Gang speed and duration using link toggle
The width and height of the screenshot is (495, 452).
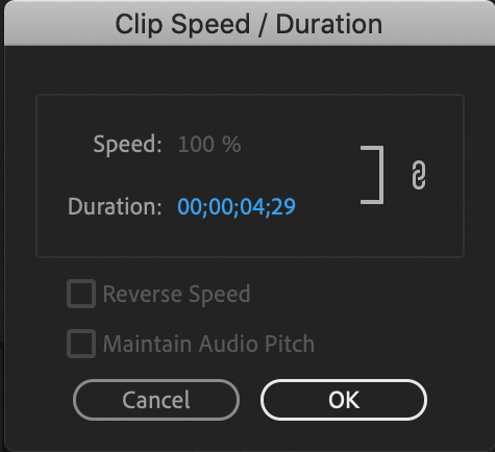tap(419, 175)
